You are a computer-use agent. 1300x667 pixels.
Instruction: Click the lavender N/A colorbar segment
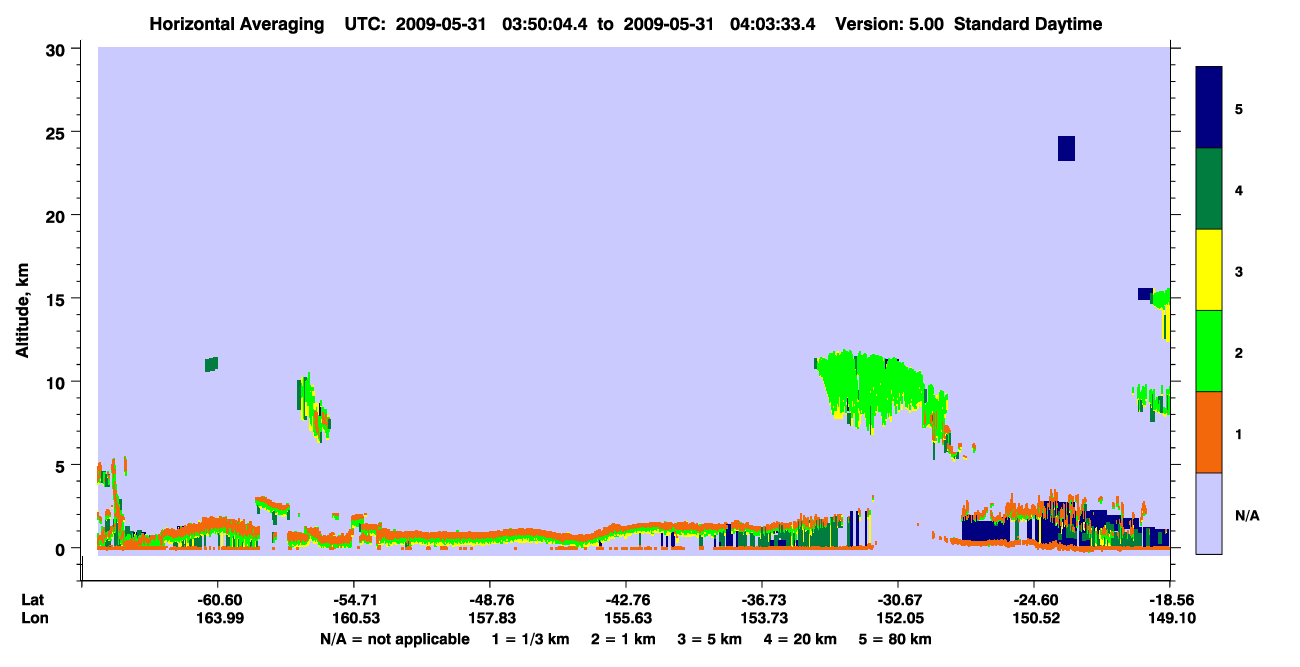(x=1209, y=513)
